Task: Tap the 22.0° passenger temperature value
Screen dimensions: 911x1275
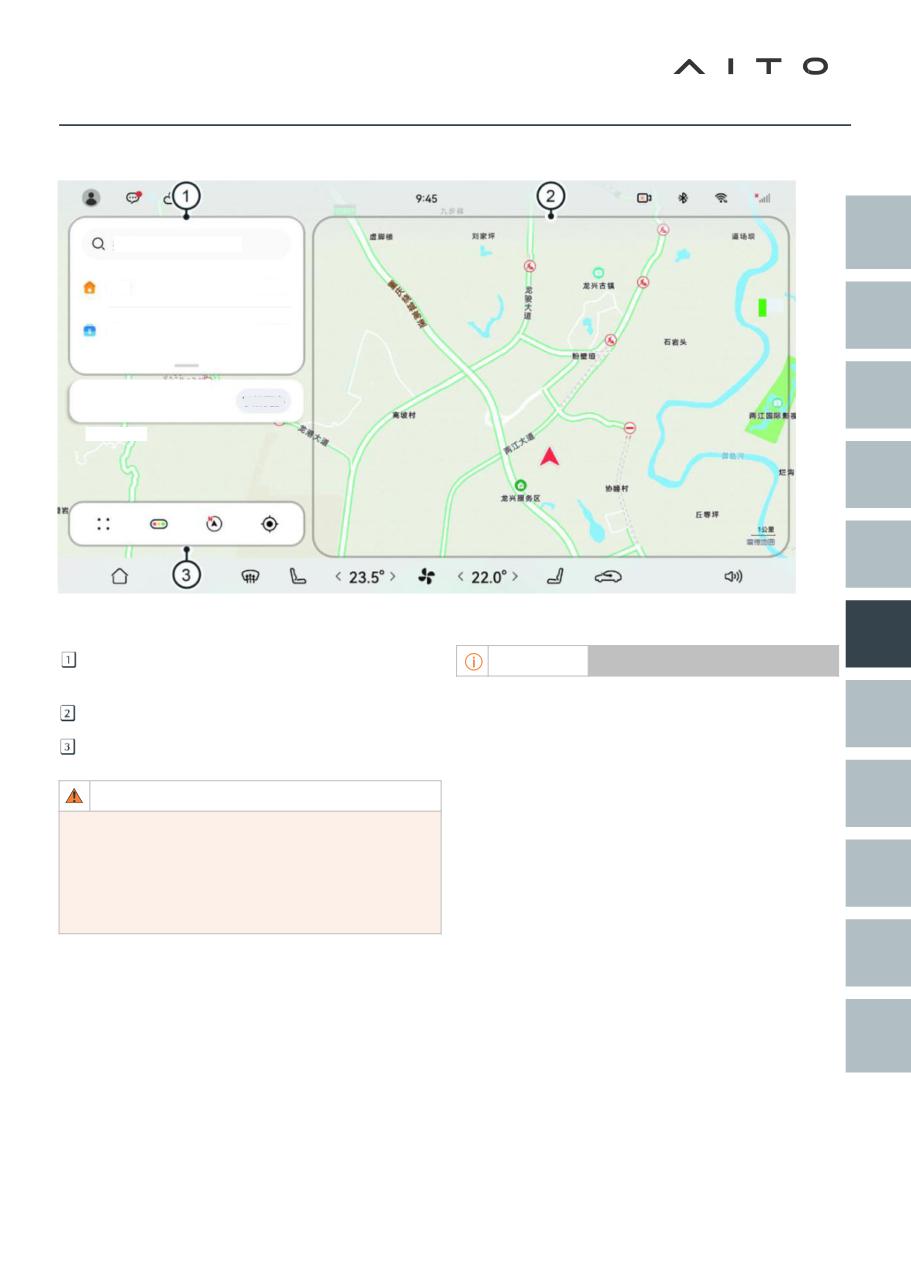Action: 489,577
